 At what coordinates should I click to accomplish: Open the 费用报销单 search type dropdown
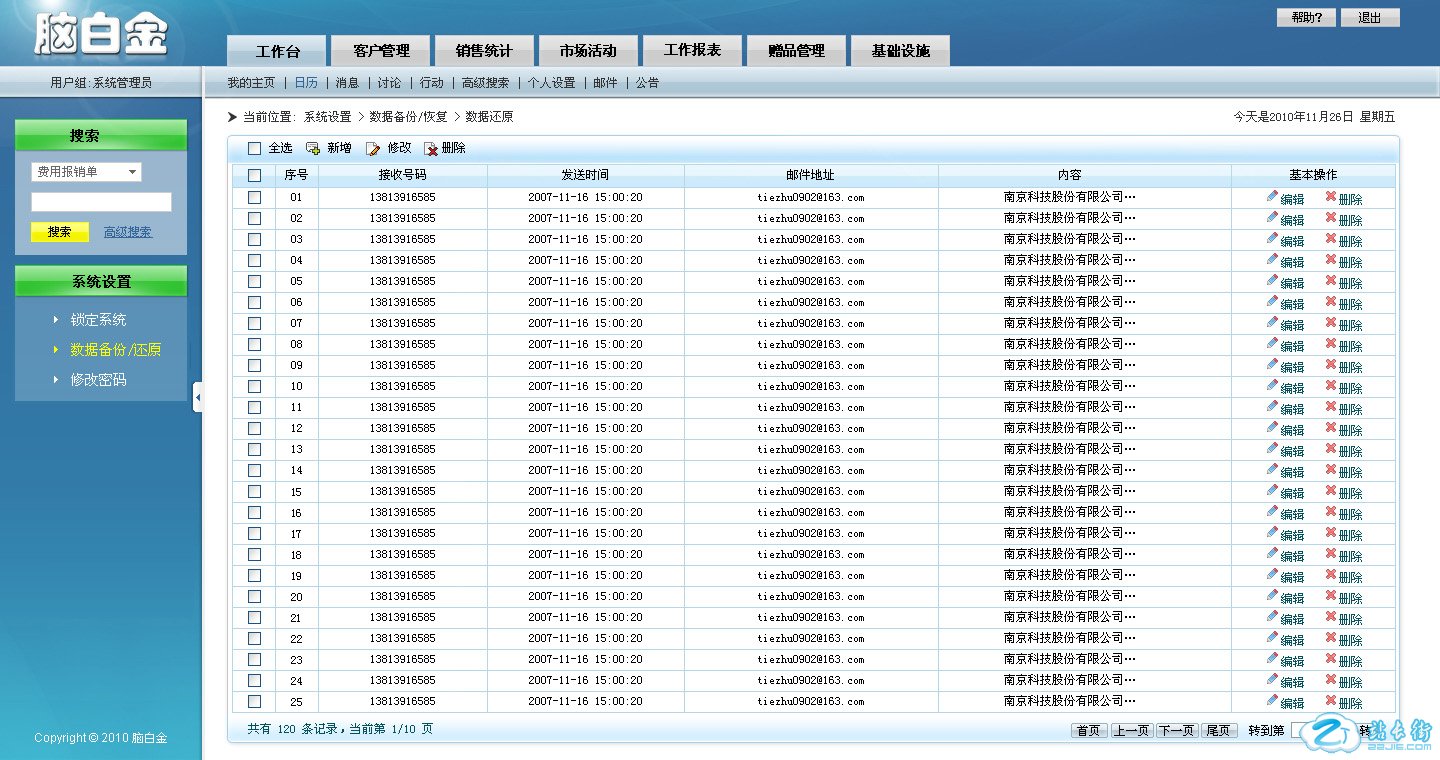point(86,172)
